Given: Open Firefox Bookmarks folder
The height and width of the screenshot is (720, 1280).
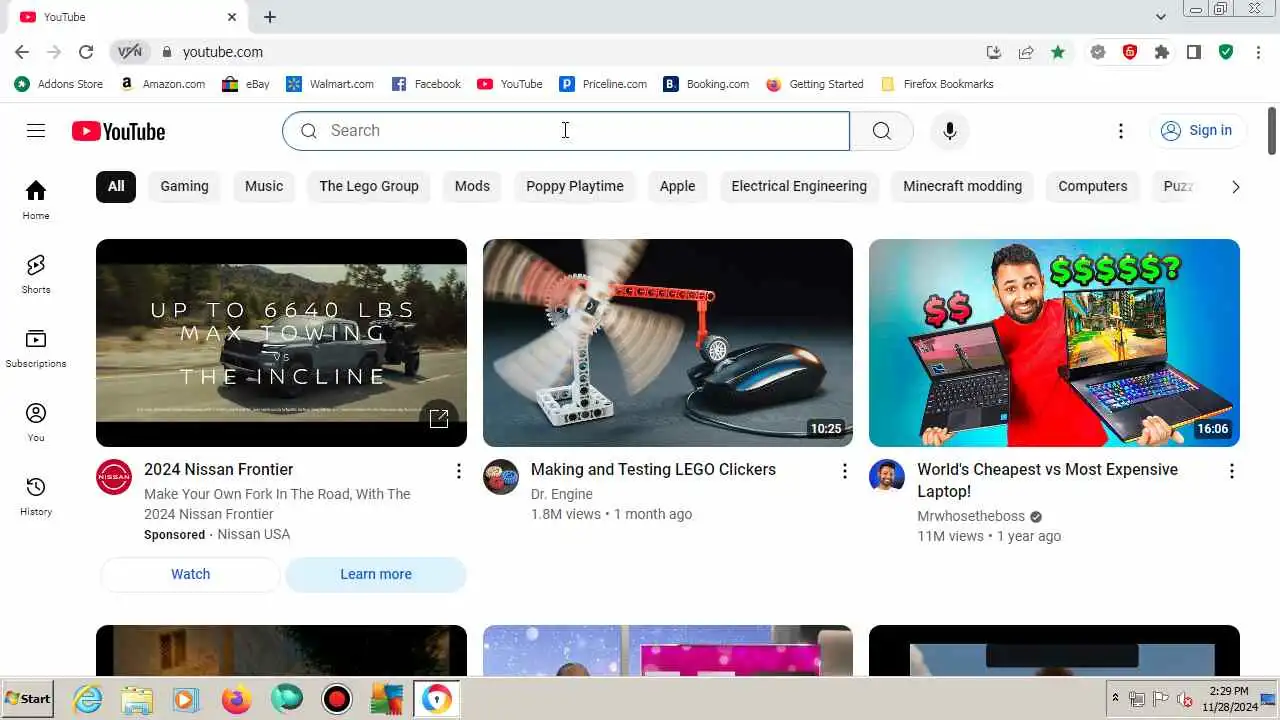Looking at the screenshot, I should point(937,84).
